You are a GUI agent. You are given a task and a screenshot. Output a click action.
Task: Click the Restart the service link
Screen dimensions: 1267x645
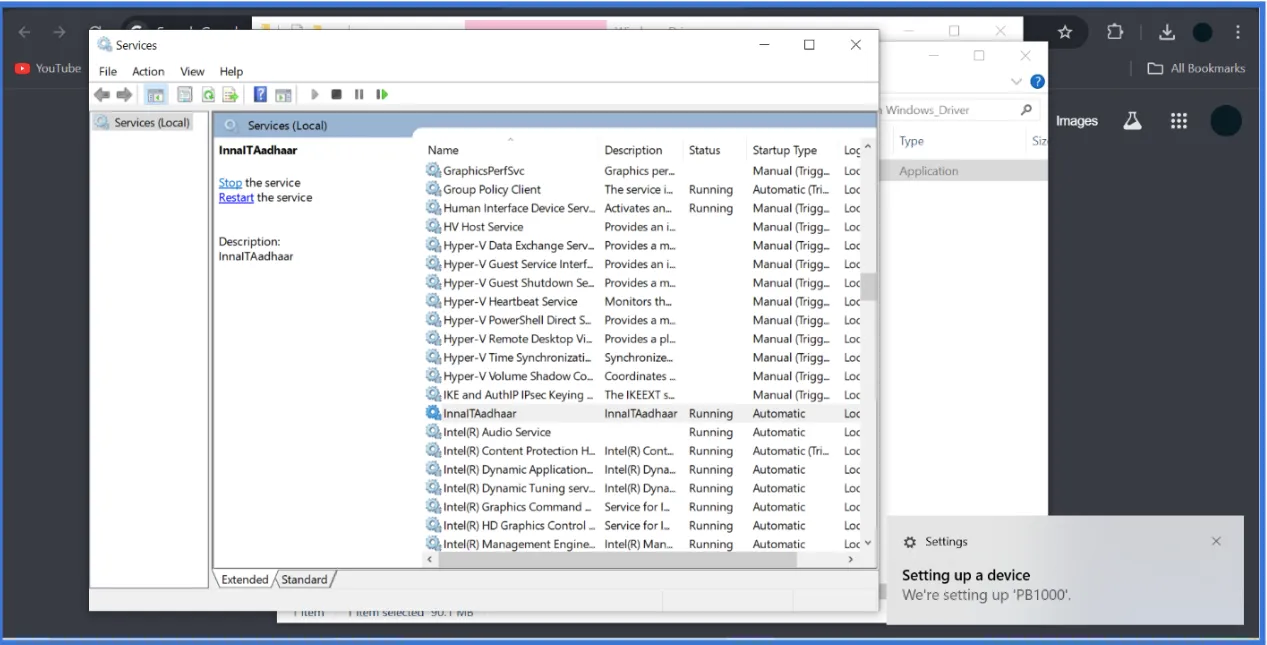[x=236, y=198]
